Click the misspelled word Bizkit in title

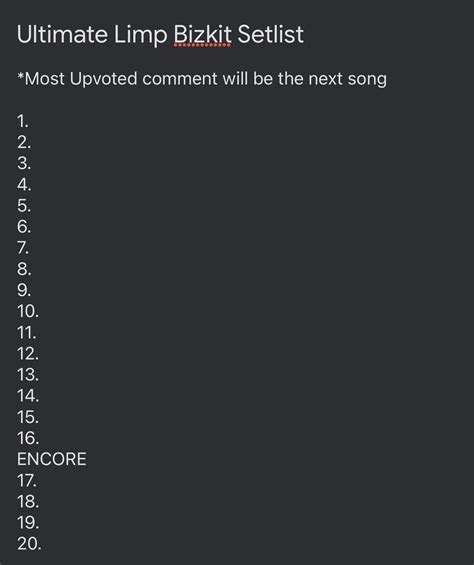pos(202,35)
